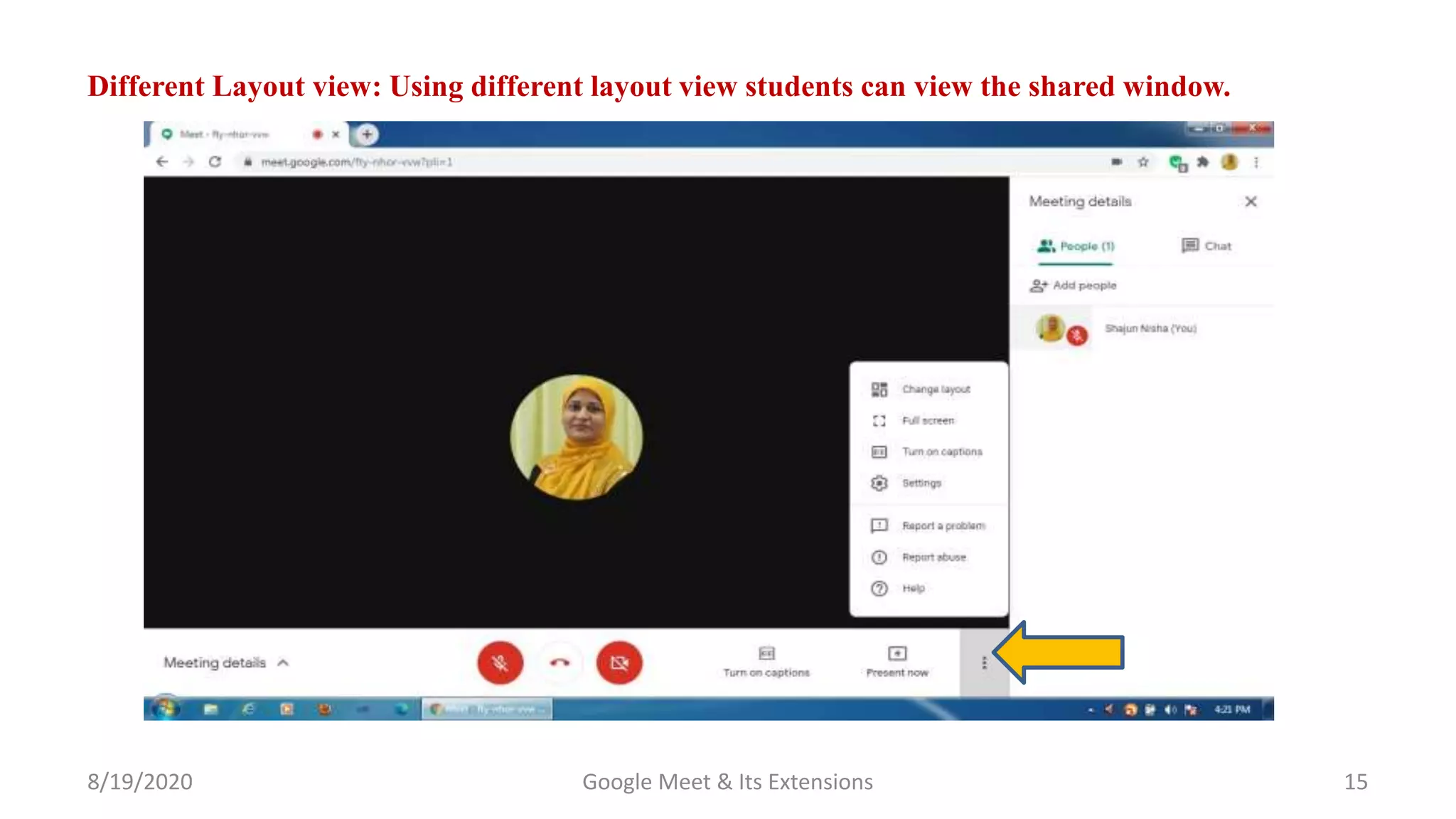Select Report abuse menu item
The image size is (1456, 819).
click(x=928, y=557)
